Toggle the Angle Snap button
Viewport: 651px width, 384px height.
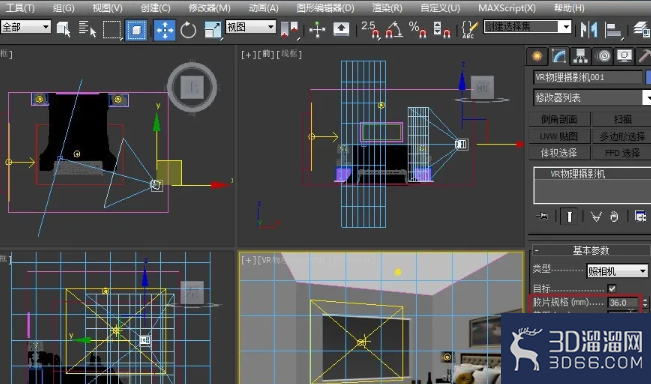(x=394, y=30)
